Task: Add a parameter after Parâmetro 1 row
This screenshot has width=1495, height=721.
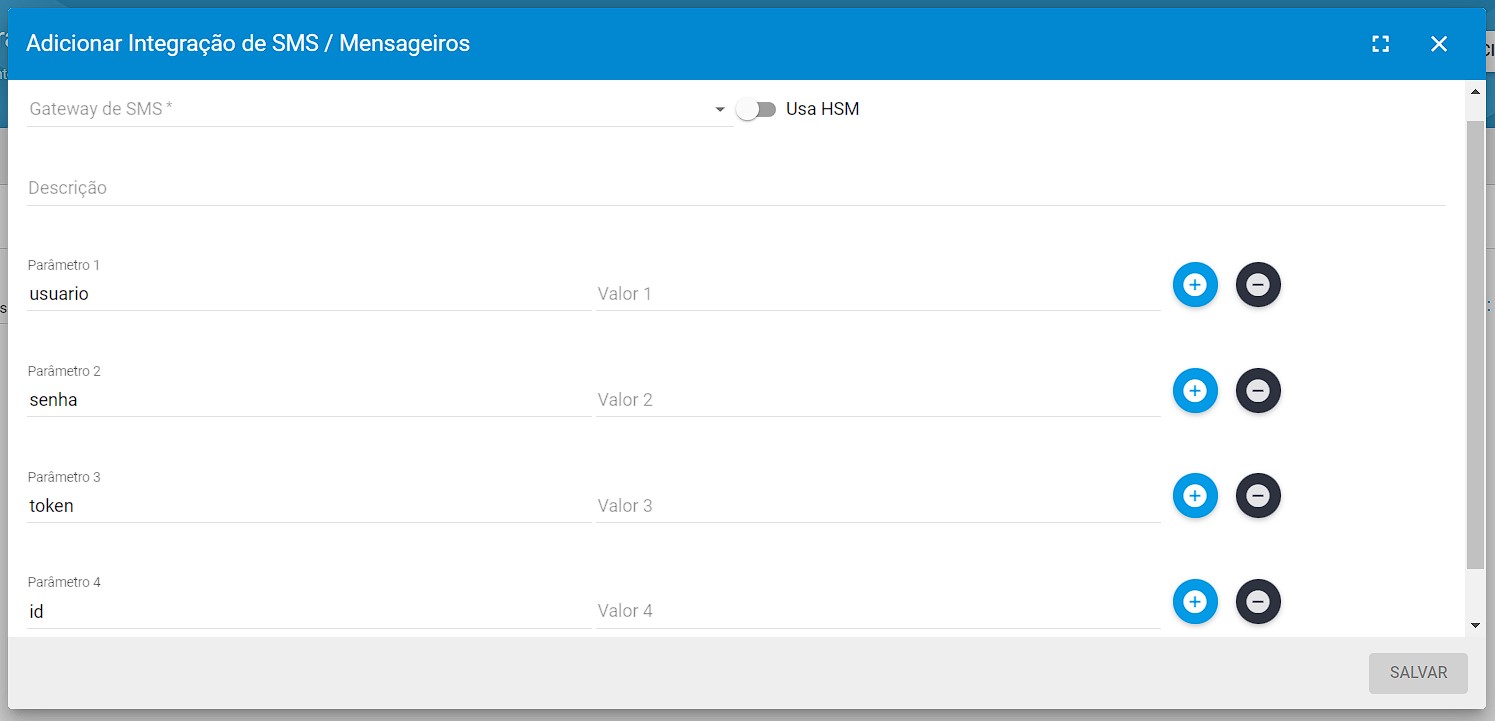Action: pyautogui.click(x=1195, y=285)
